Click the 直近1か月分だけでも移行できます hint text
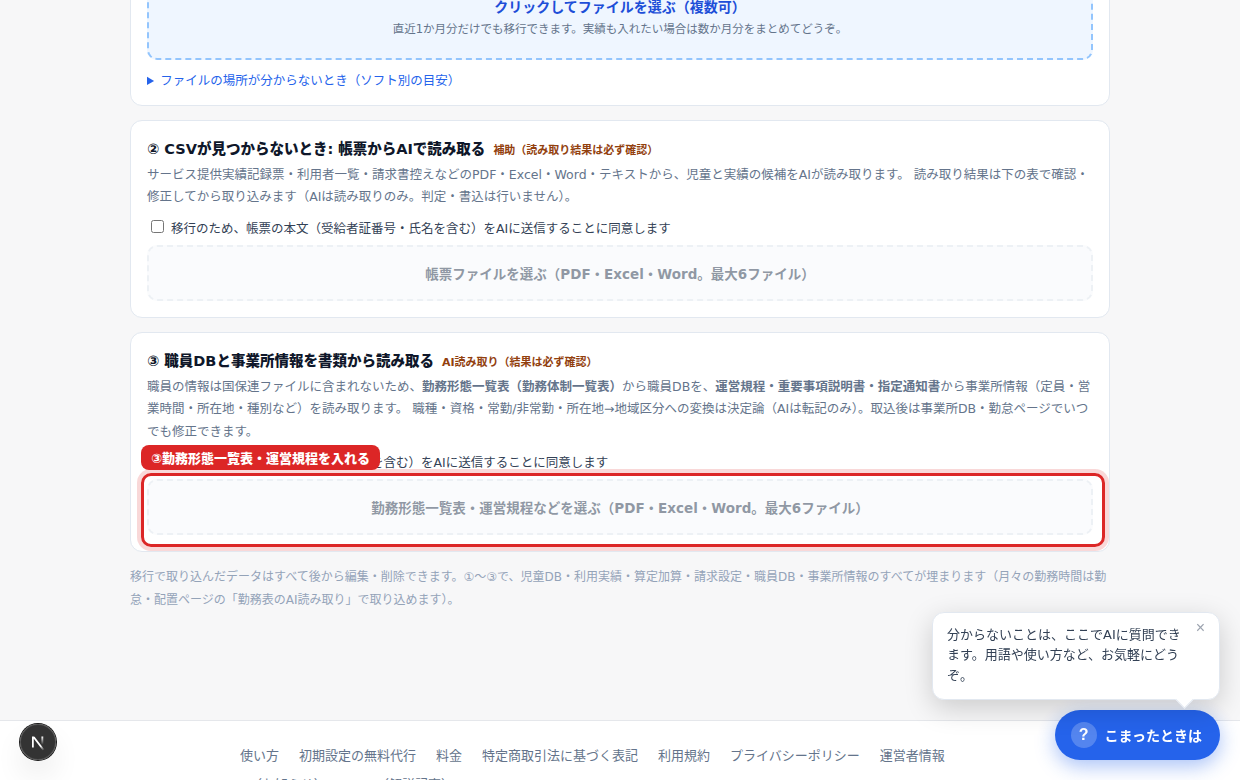 coord(620,28)
